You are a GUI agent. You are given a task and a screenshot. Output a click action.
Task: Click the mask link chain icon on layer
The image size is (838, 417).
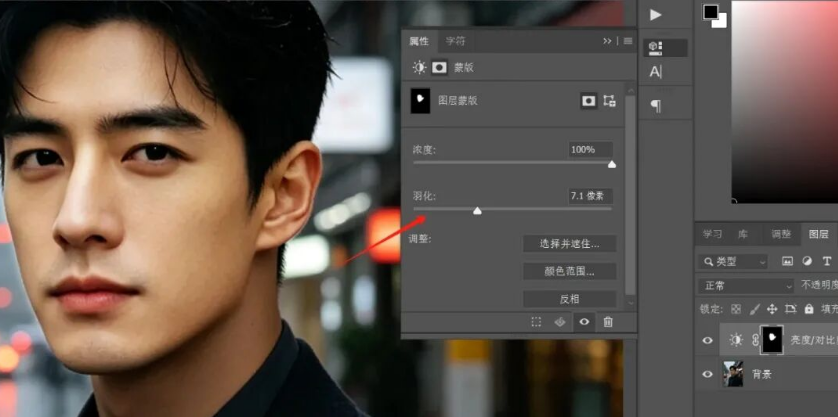pyautogui.click(x=756, y=339)
